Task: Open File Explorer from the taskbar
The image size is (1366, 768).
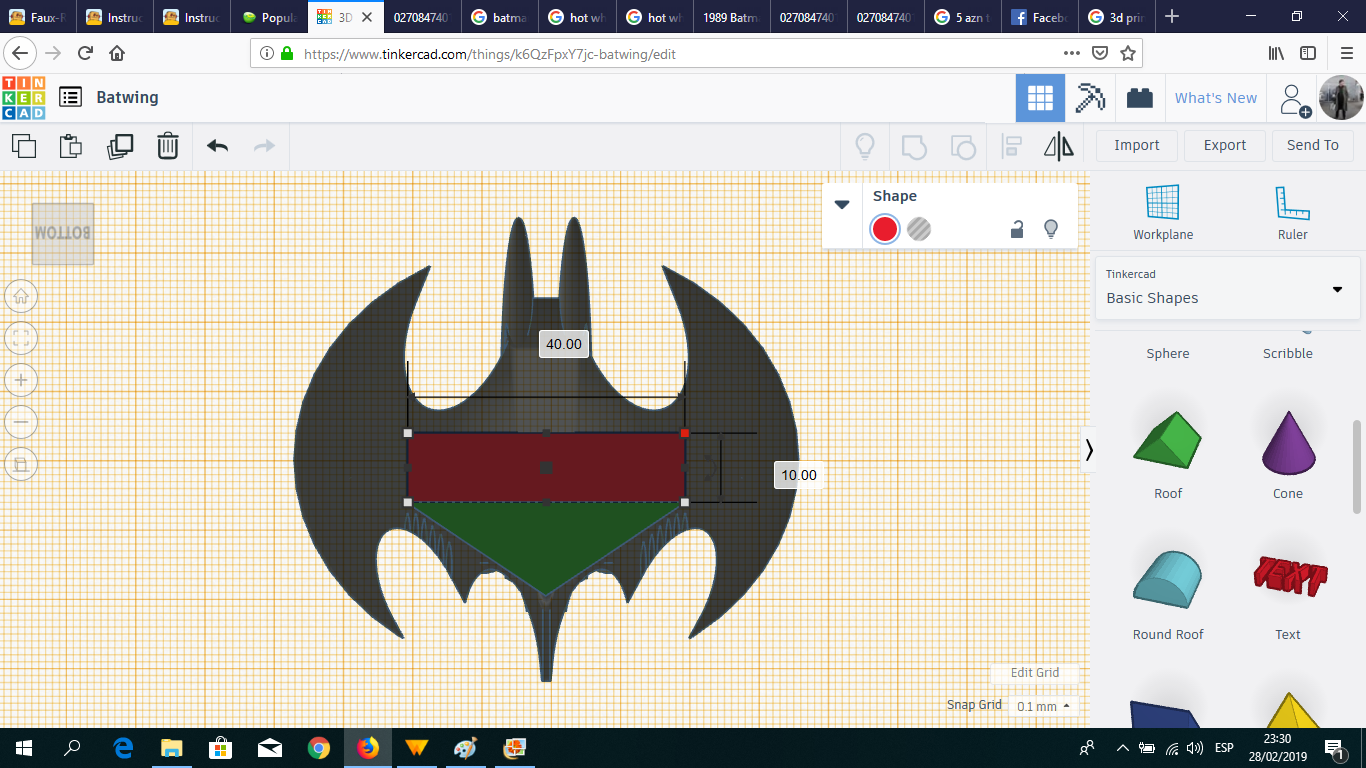Action: coord(172,748)
